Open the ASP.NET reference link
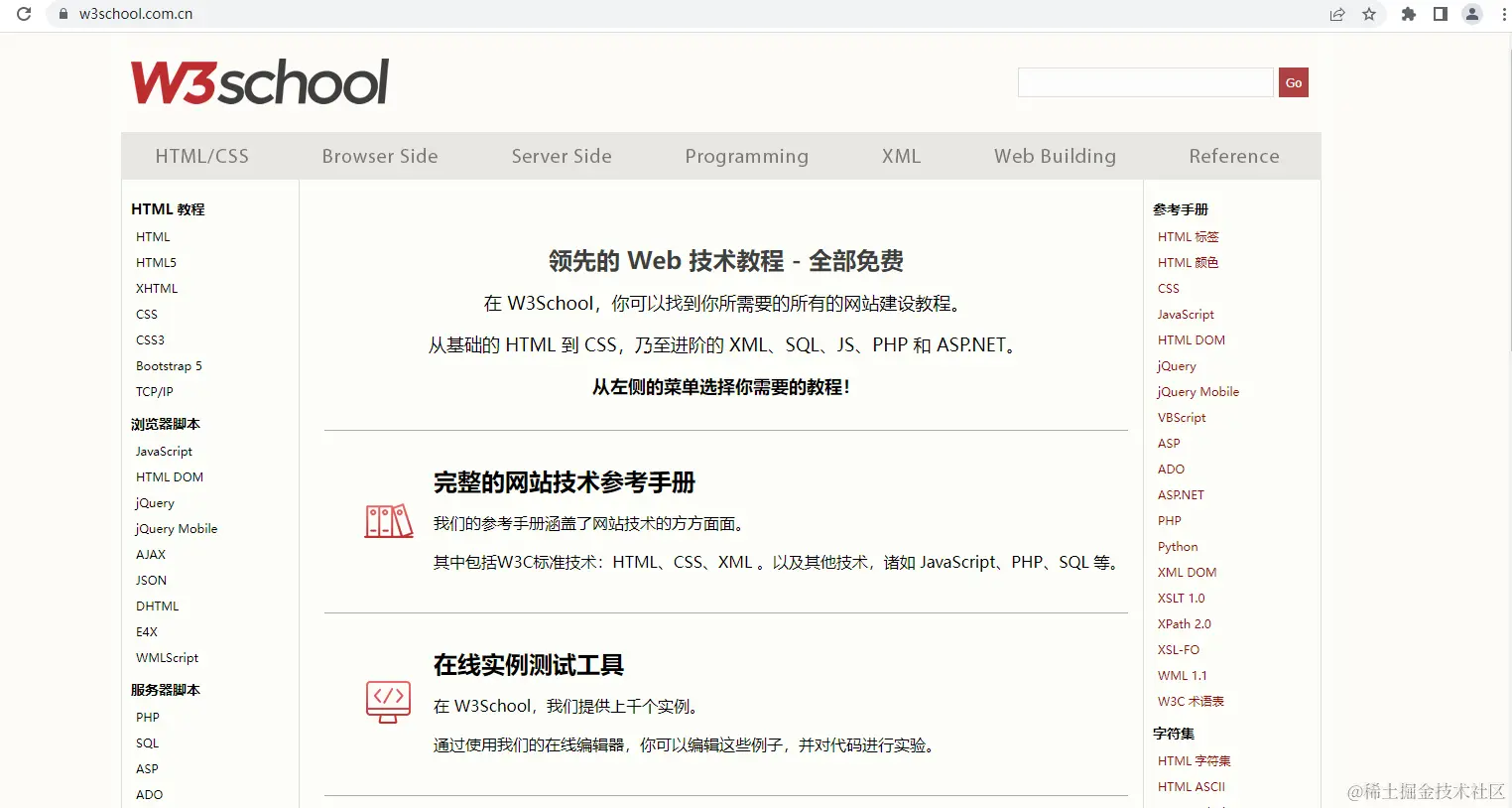Screen dimensions: 1512x808 coord(1181,495)
